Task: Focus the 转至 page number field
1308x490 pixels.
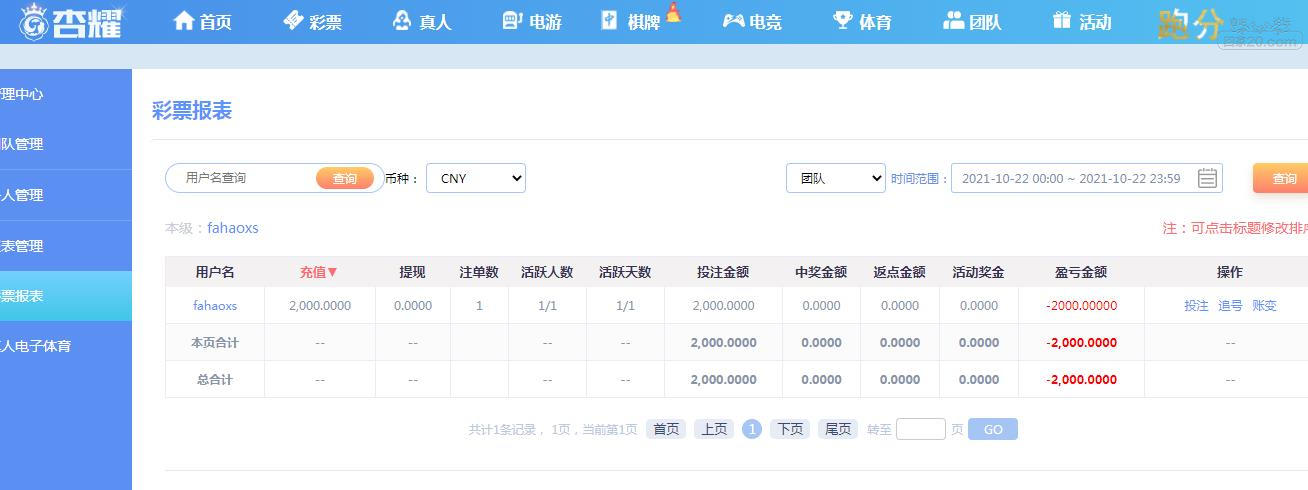Action: pos(921,429)
